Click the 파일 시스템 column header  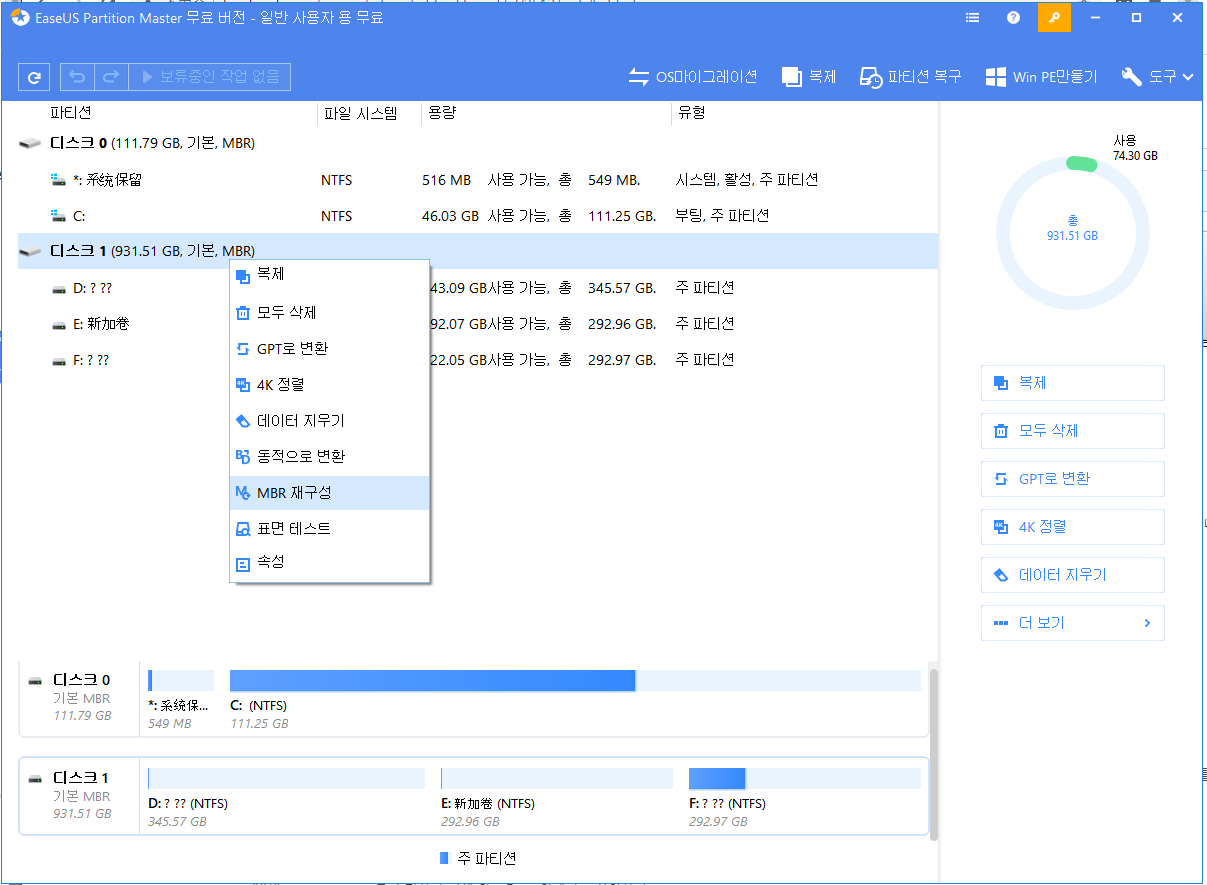(x=361, y=113)
